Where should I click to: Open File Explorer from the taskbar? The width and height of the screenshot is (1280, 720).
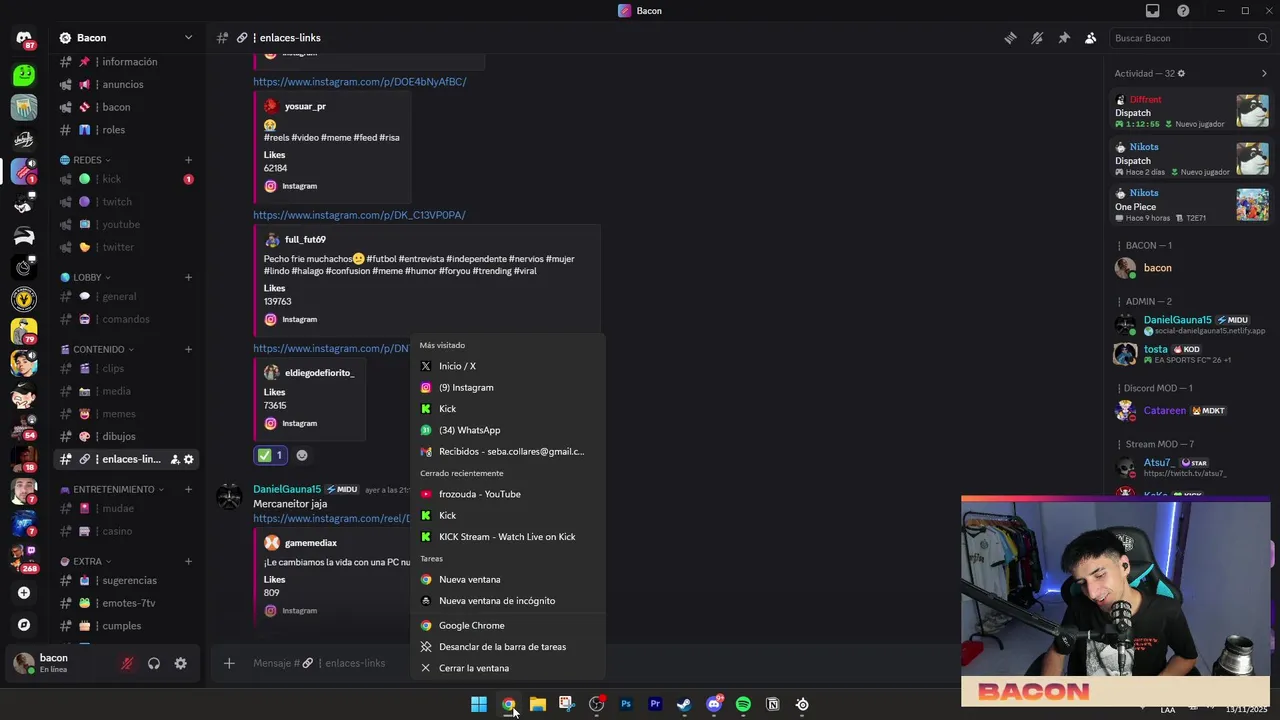(x=538, y=704)
